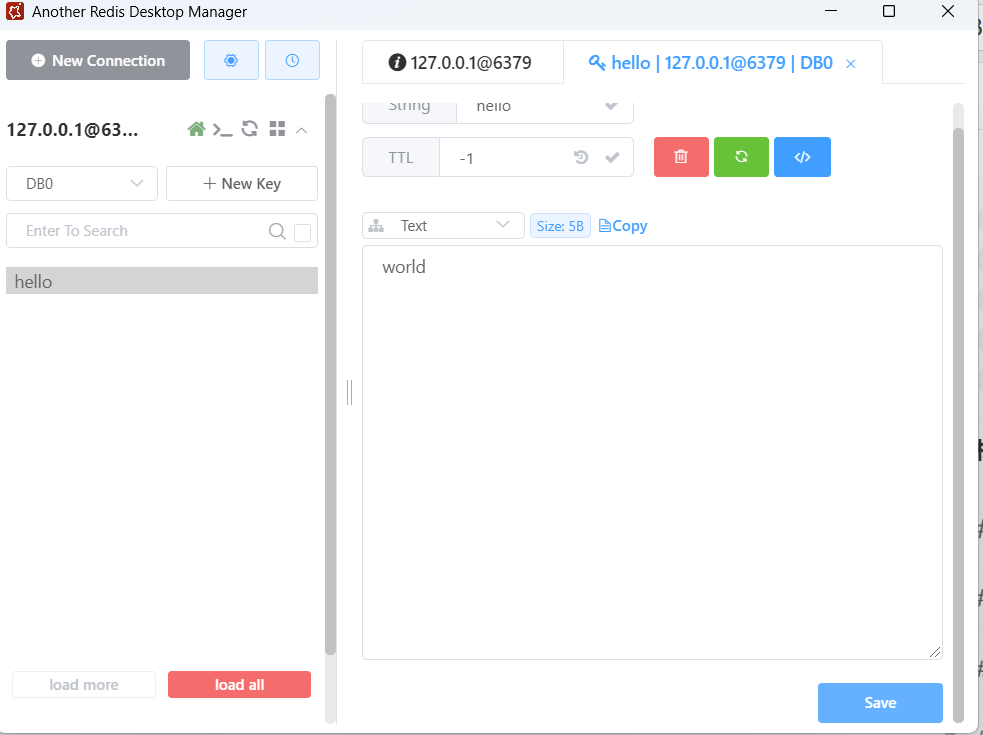The image size is (983, 735).
Task: Click textarea resize handle corner
Action: click(935, 652)
